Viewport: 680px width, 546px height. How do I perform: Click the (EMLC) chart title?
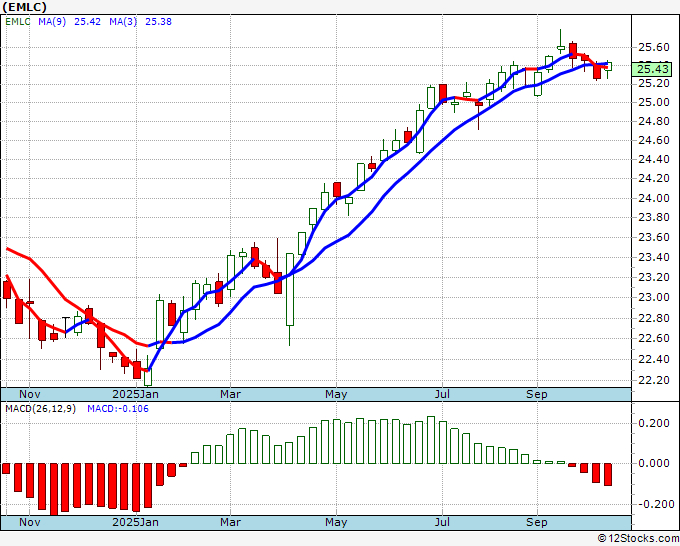point(24,7)
